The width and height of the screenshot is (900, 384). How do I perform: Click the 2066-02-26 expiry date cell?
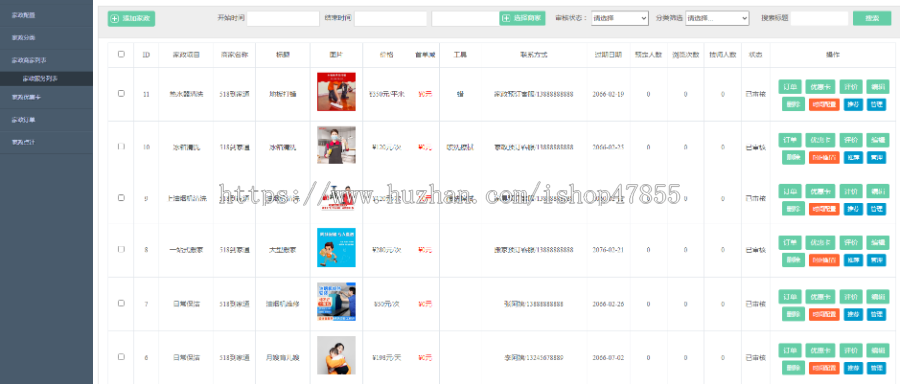[x=608, y=304]
